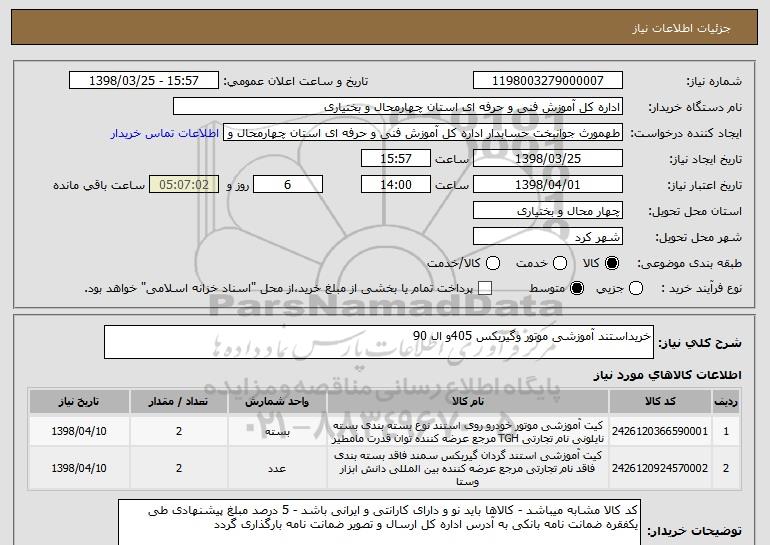Click the نام کالا column header
Screen dimensions: 770x545
click(x=468, y=402)
